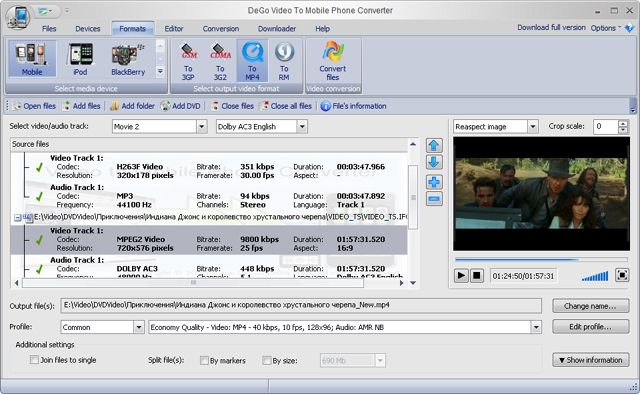Stop the preview video

coord(476,276)
